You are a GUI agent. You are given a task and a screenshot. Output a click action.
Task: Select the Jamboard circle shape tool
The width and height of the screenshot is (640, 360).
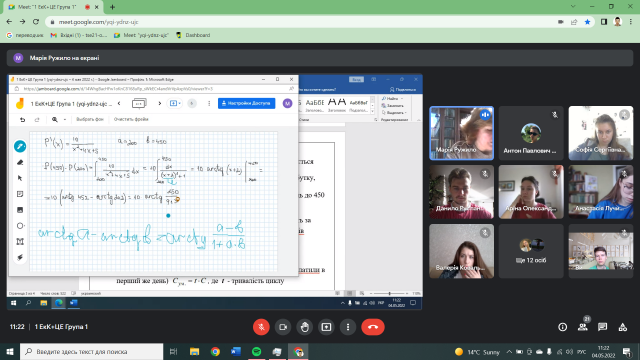20,226
